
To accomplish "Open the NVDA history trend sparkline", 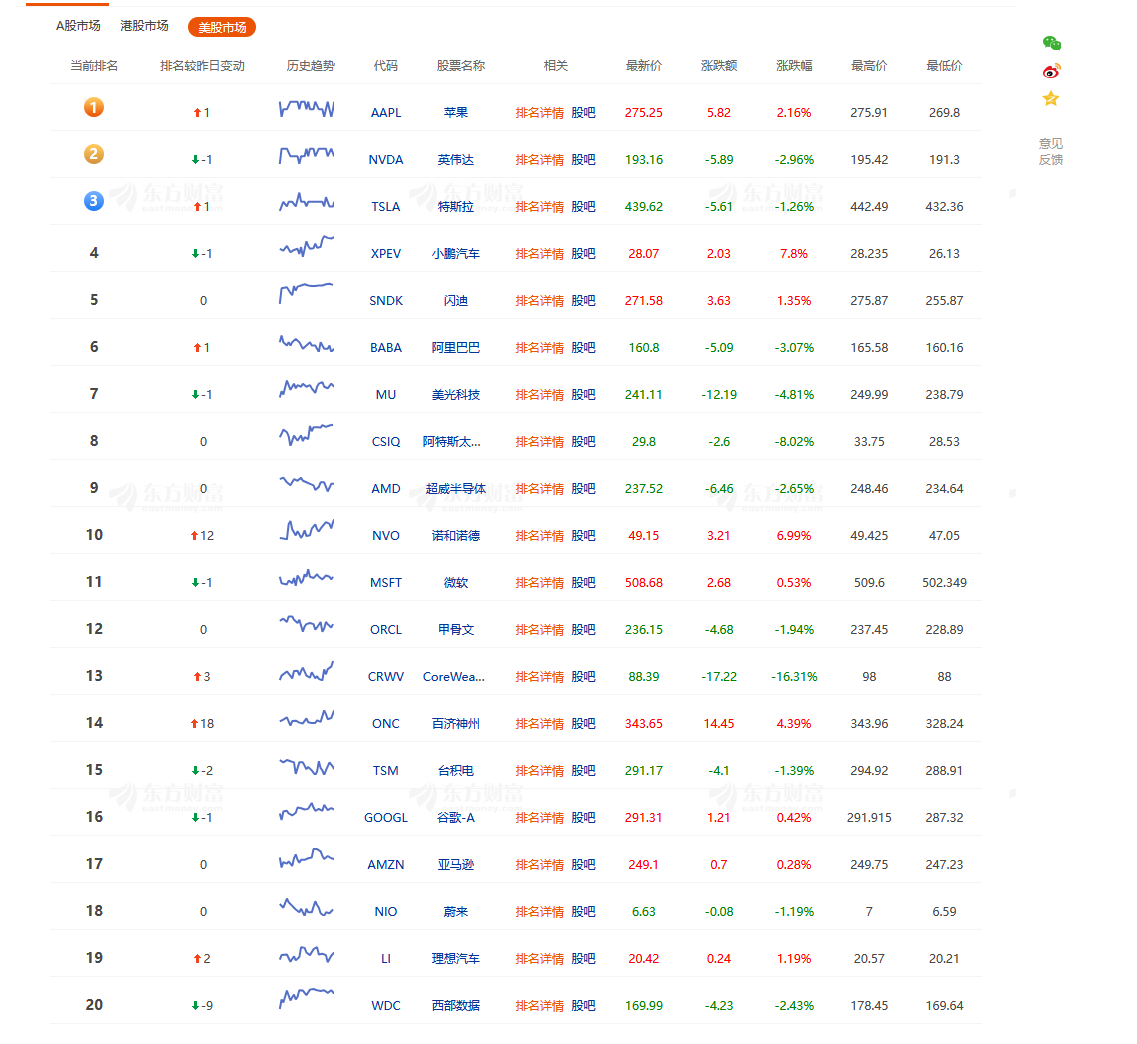I will pyautogui.click(x=307, y=156).
